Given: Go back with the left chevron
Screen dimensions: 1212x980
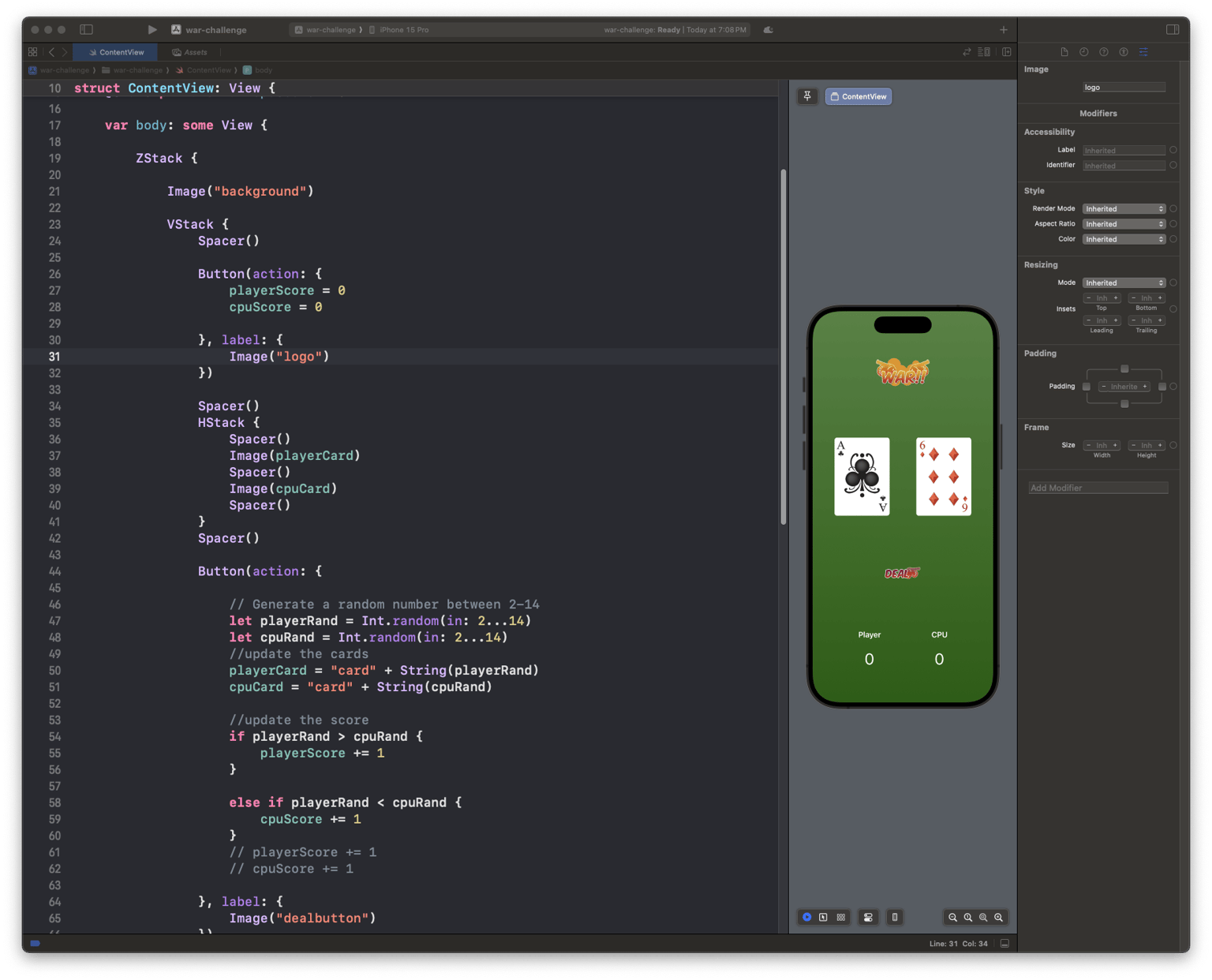Looking at the screenshot, I should pyautogui.click(x=51, y=52).
